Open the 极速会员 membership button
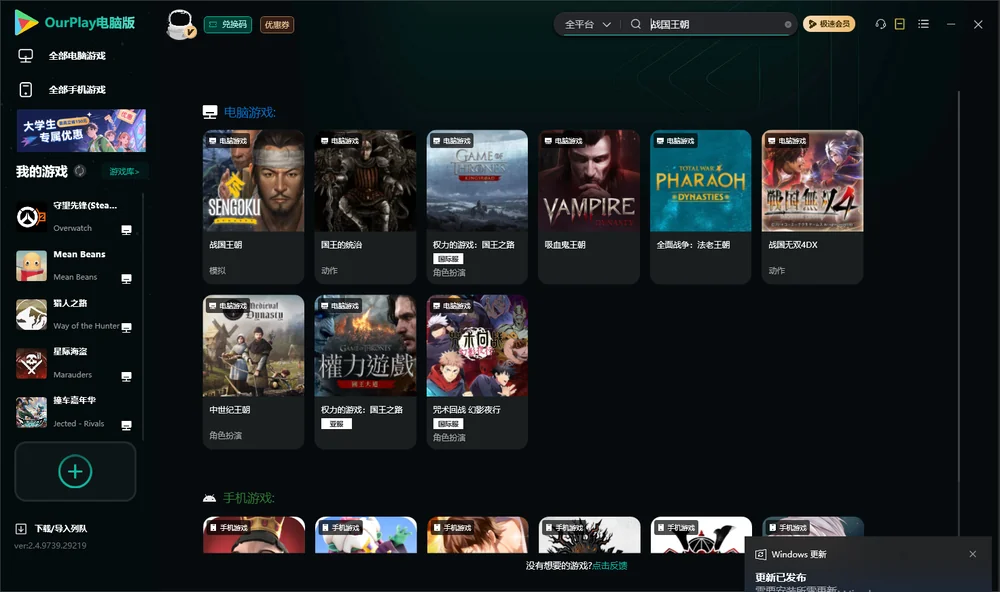The height and width of the screenshot is (592, 1000). [x=828, y=24]
